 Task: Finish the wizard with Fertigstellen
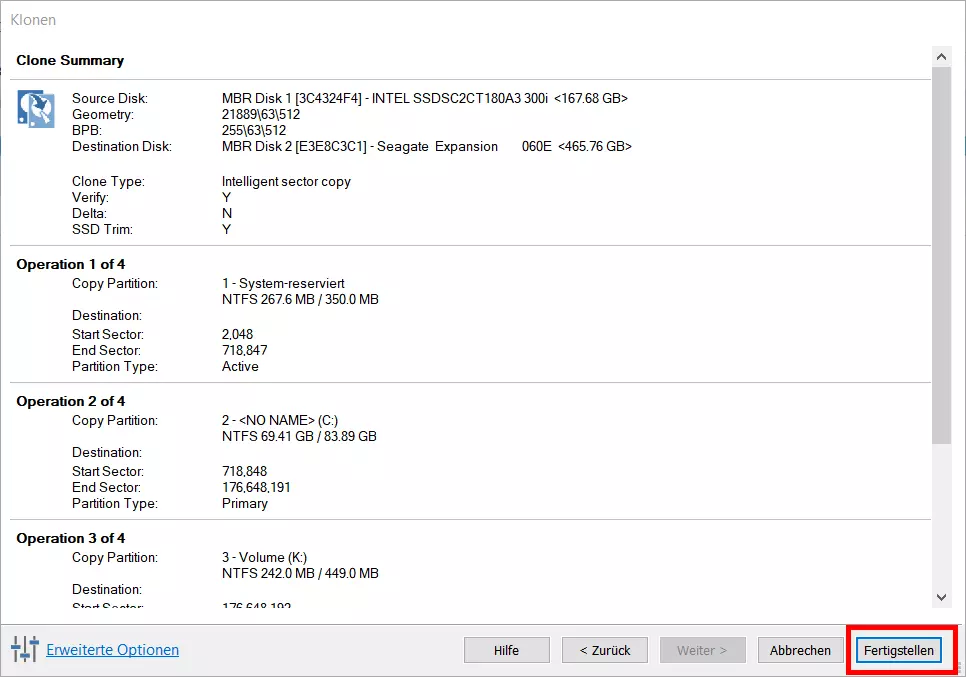point(899,650)
